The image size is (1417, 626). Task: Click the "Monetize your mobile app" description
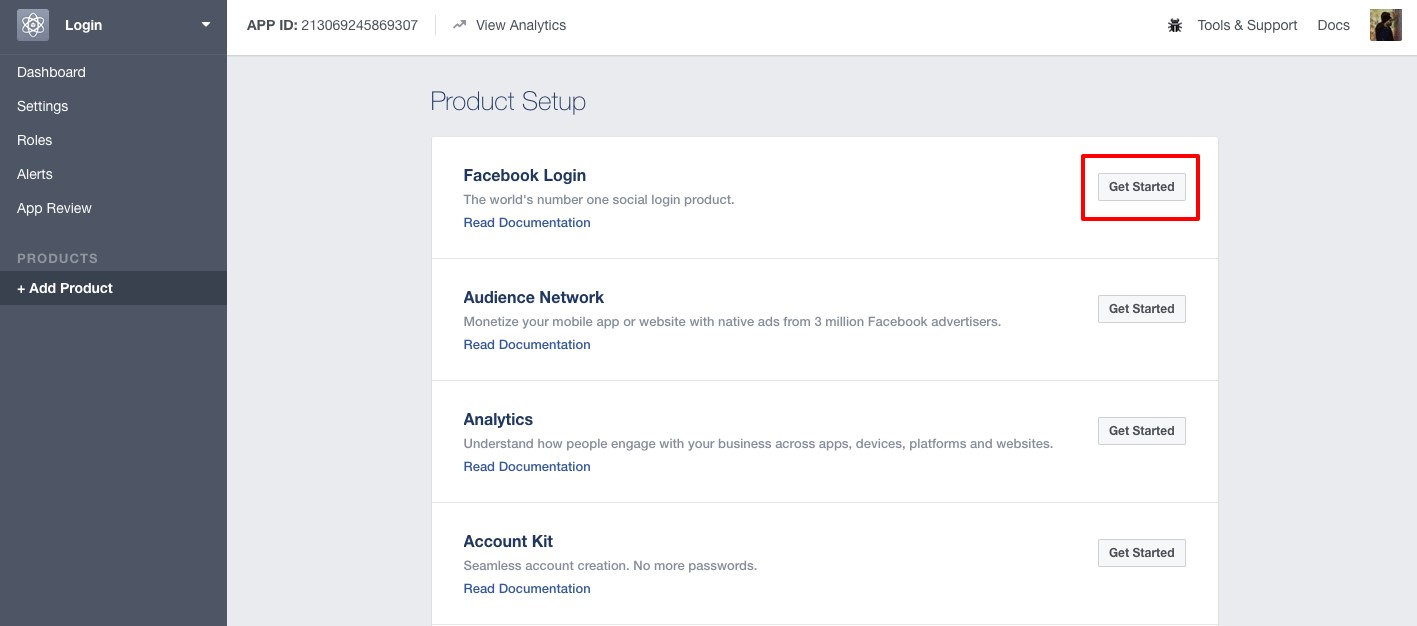tap(732, 321)
